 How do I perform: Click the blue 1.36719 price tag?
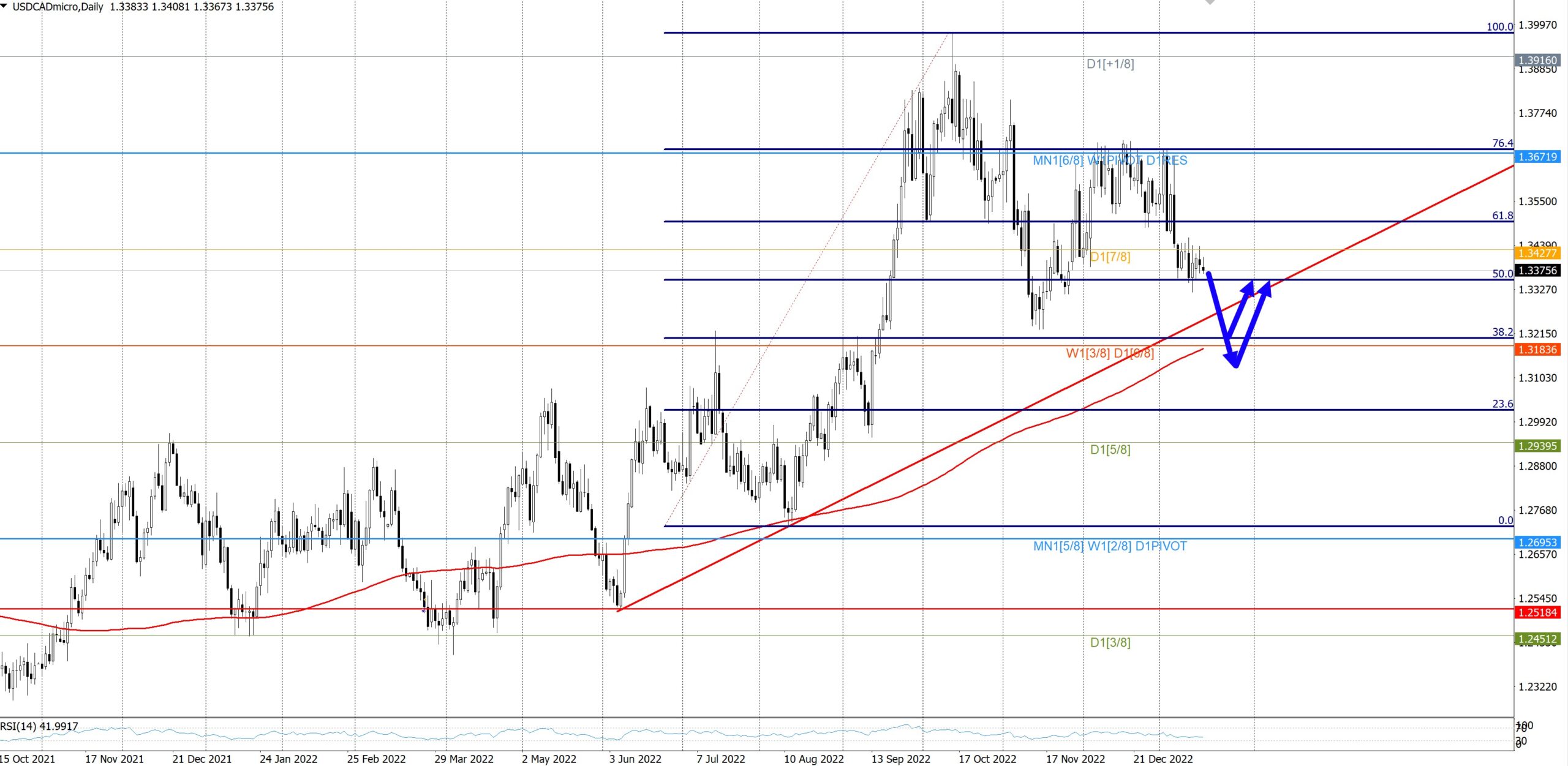pyautogui.click(x=1537, y=157)
